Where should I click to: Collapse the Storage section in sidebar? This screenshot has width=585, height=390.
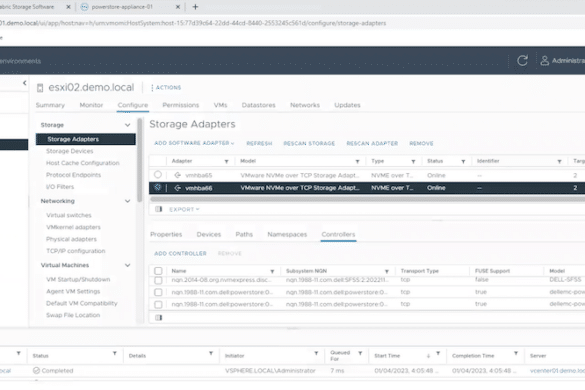point(127,125)
